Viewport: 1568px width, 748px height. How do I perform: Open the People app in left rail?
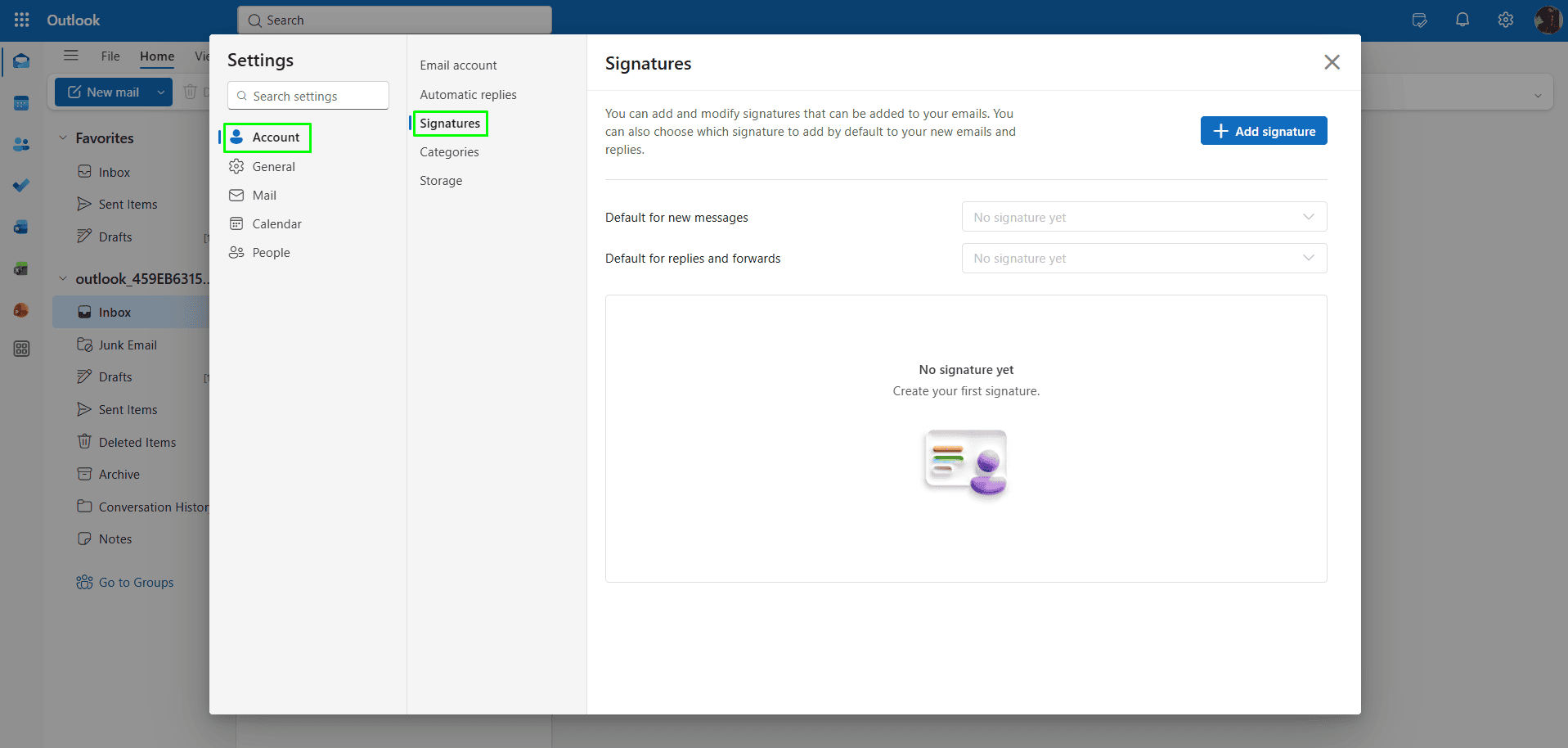tap(21, 144)
